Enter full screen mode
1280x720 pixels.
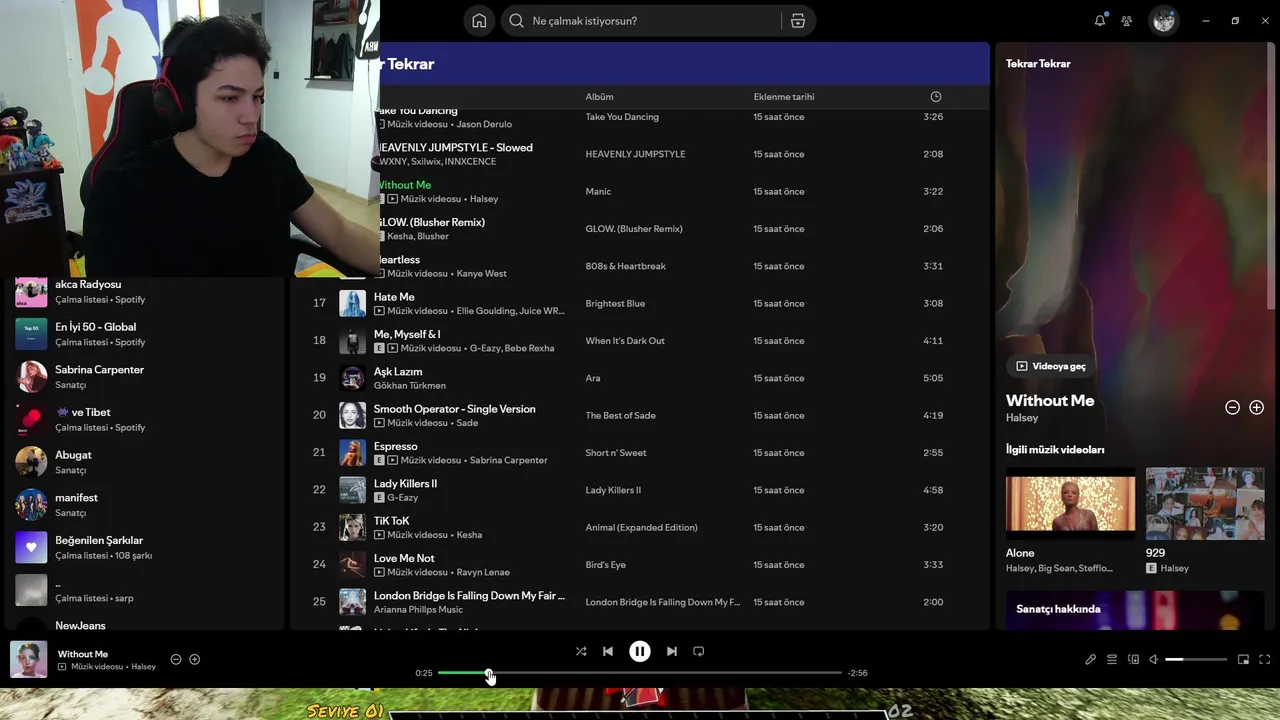click(1265, 659)
